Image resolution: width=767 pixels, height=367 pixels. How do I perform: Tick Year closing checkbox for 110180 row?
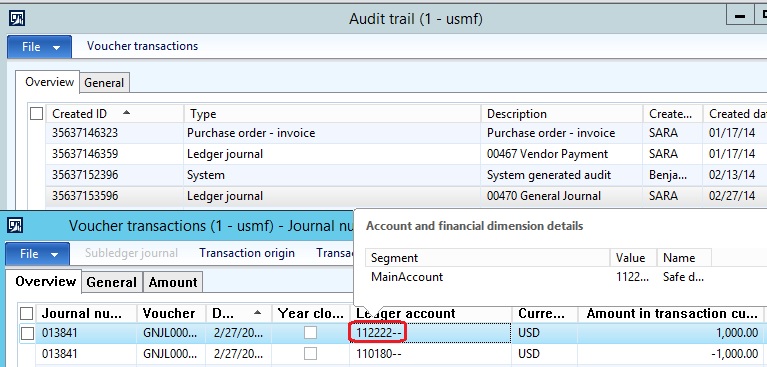[310, 353]
